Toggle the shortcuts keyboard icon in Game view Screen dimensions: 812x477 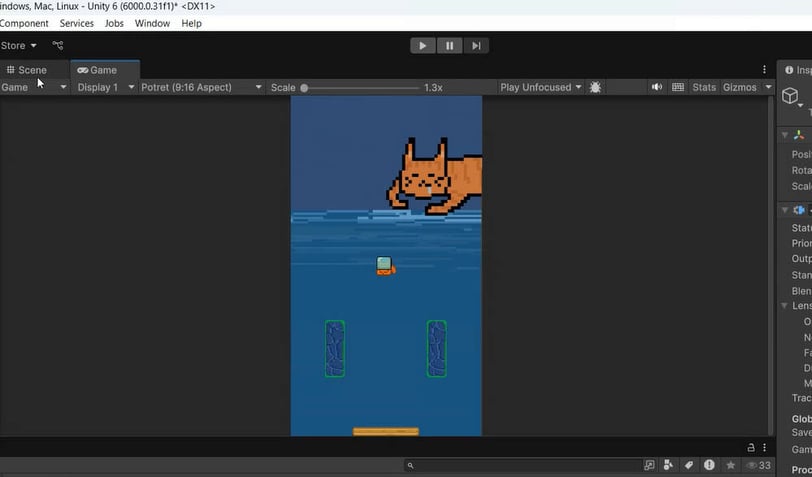(678, 87)
